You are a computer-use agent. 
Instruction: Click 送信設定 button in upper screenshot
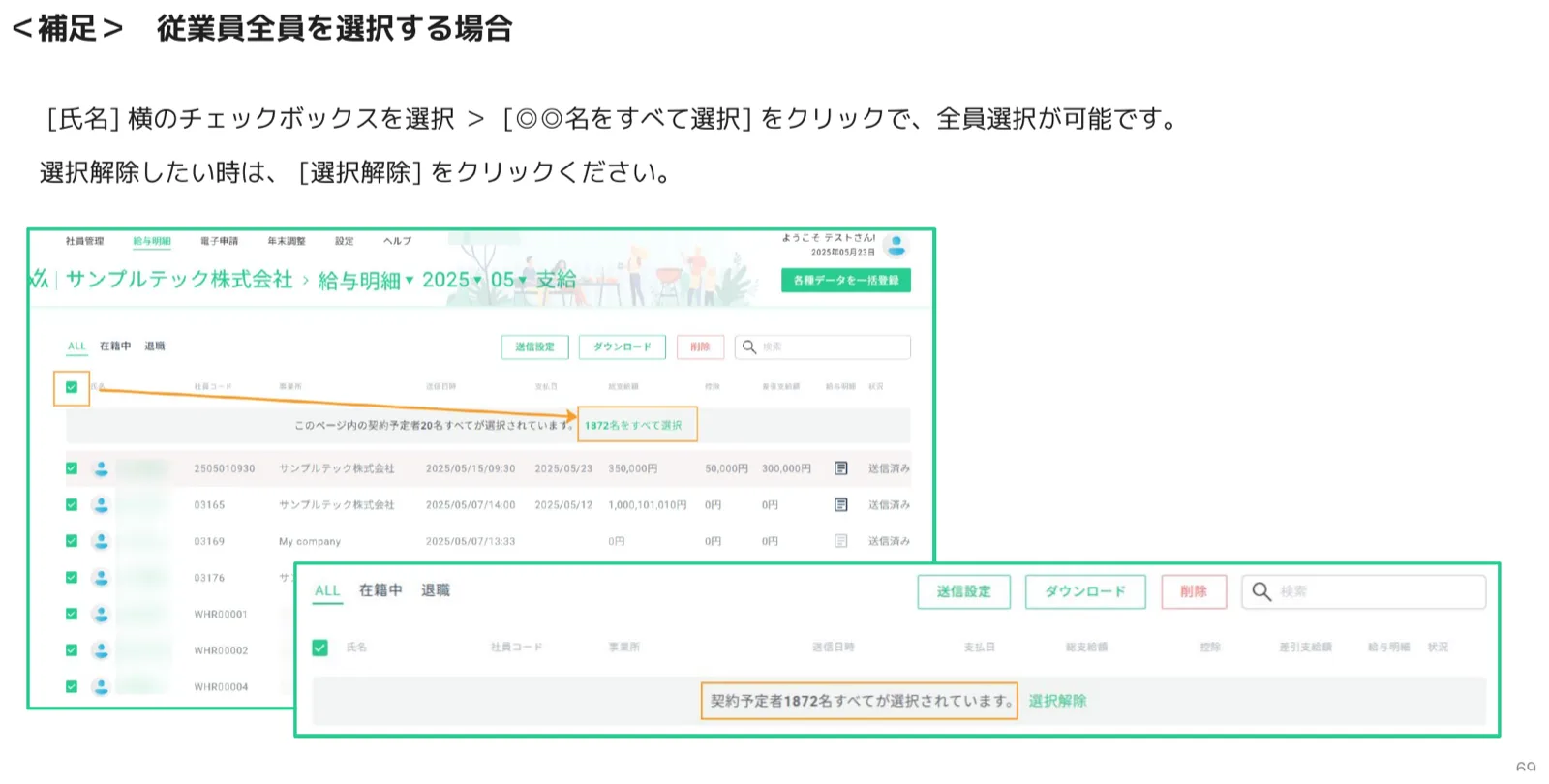[535, 347]
